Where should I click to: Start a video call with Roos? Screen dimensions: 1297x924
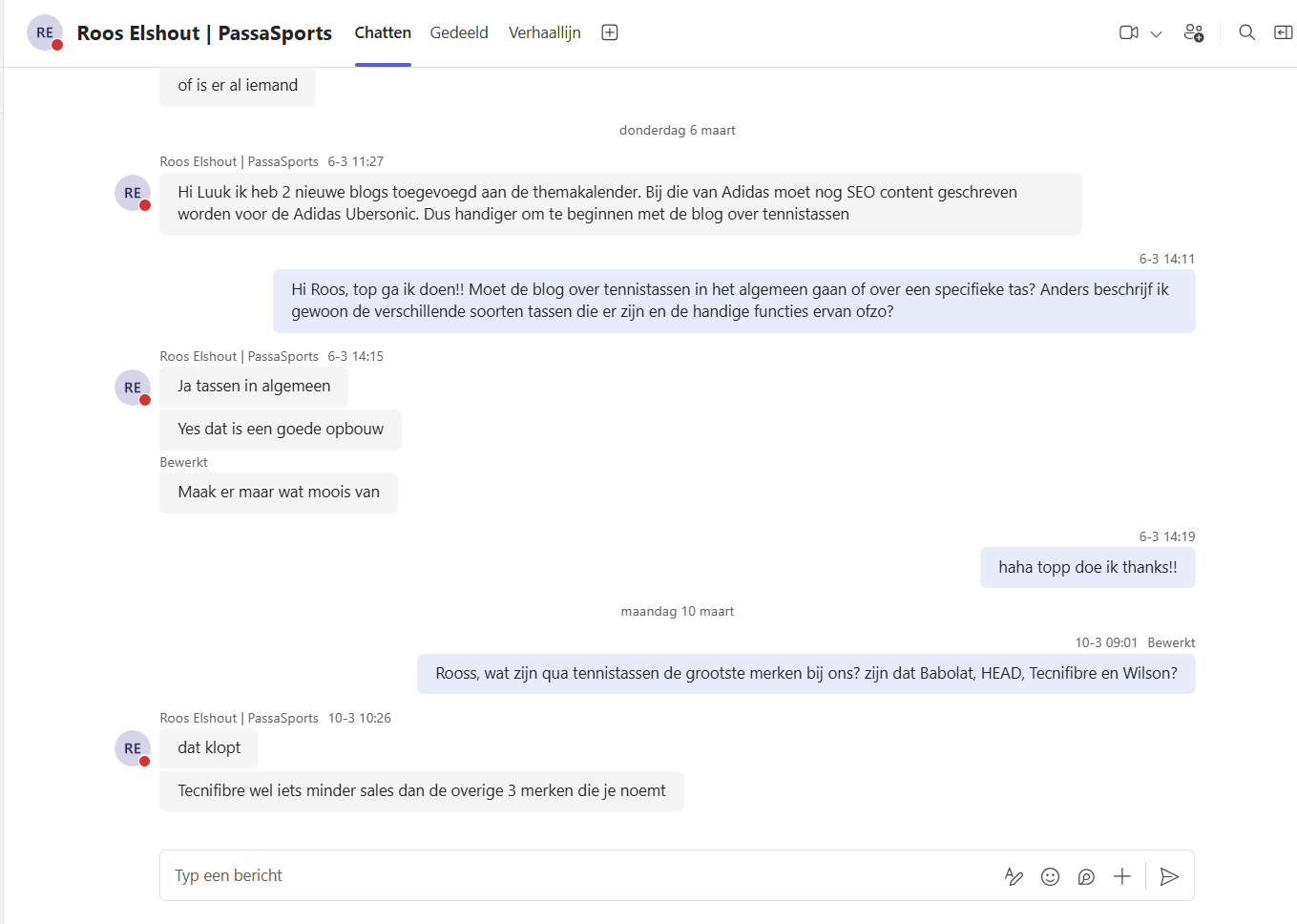pyautogui.click(x=1128, y=32)
